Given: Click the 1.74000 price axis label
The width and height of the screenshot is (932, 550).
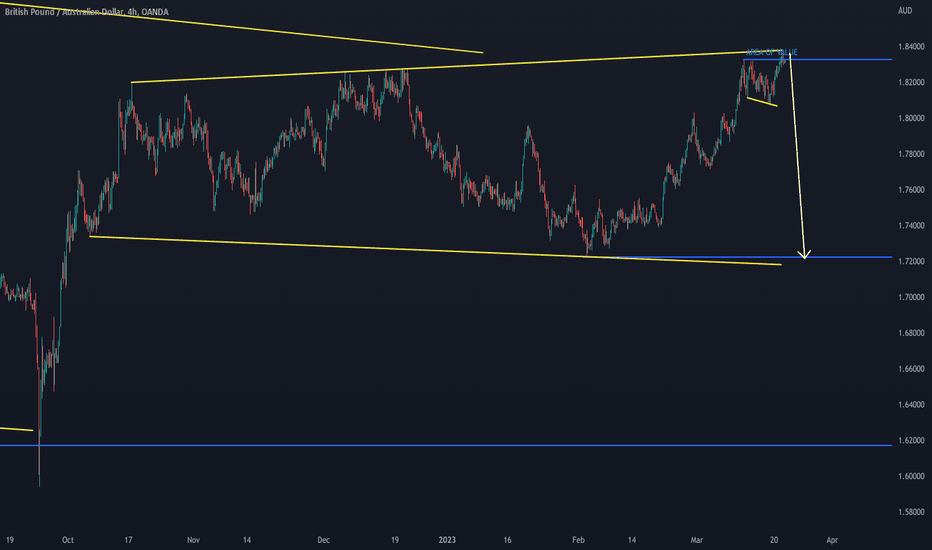Looking at the screenshot, I should (x=911, y=225).
